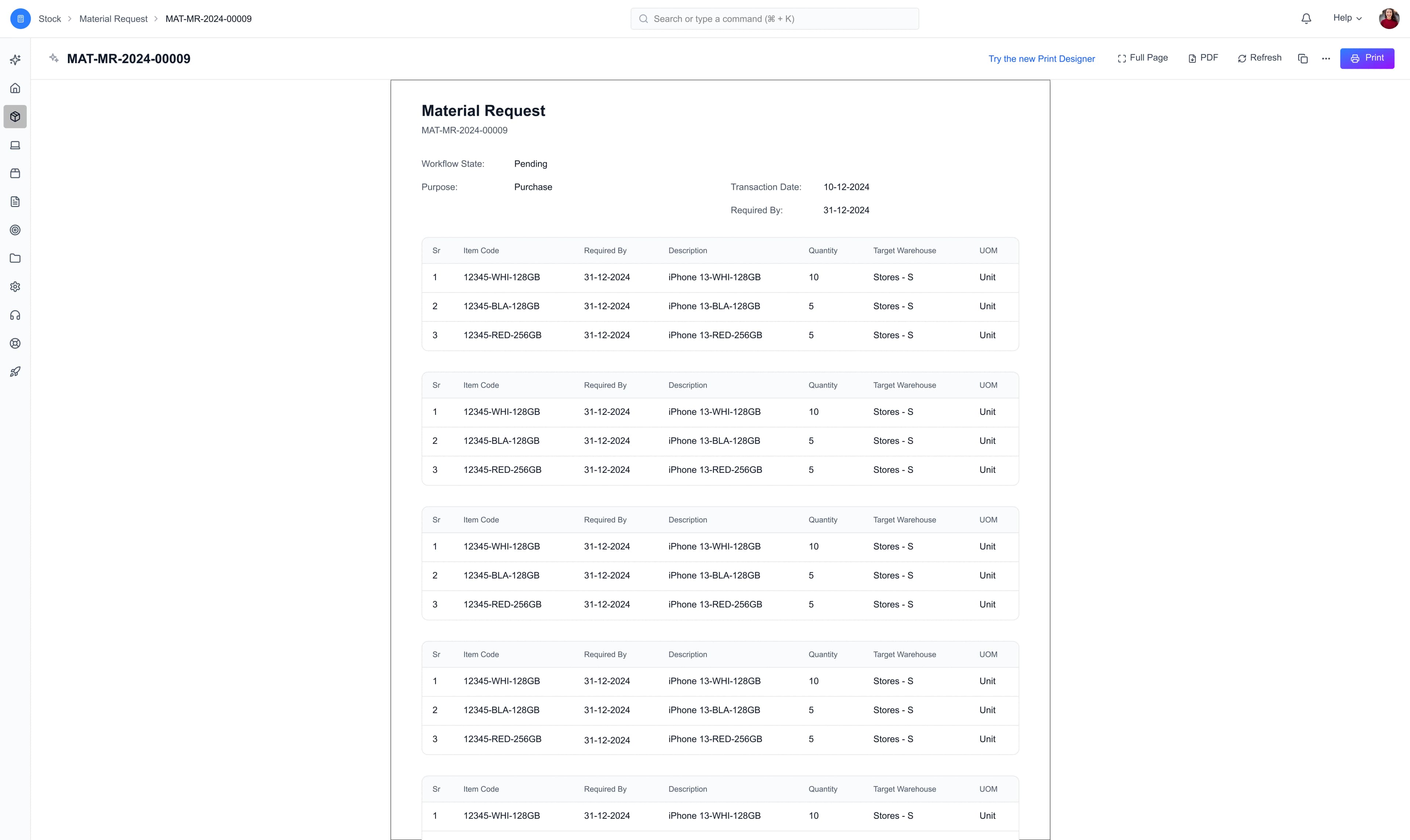This screenshot has width=1410, height=840.
Task: Open the learning laptop icon in sidebar
Action: pyautogui.click(x=15, y=145)
